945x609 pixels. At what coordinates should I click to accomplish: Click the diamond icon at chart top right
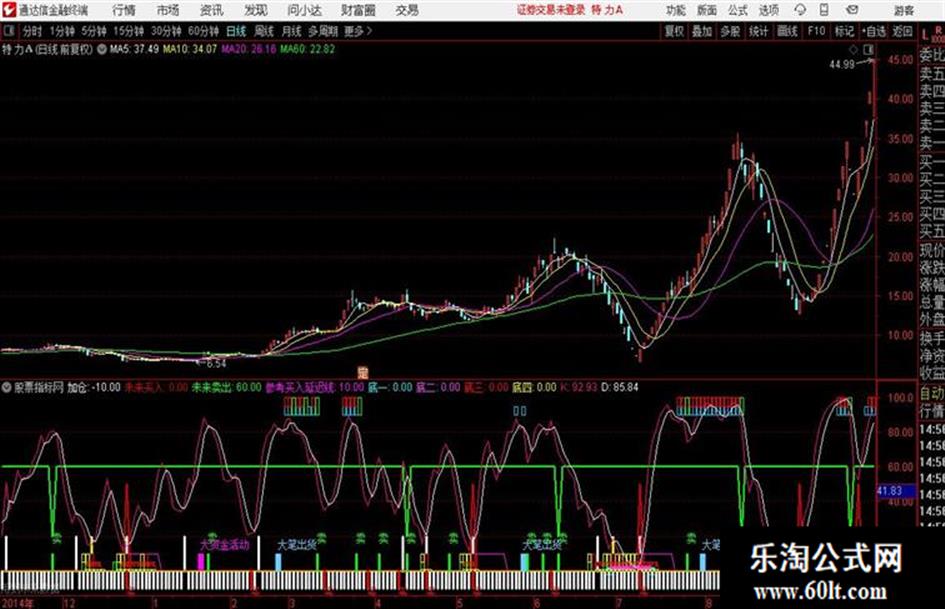pos(853,49)
